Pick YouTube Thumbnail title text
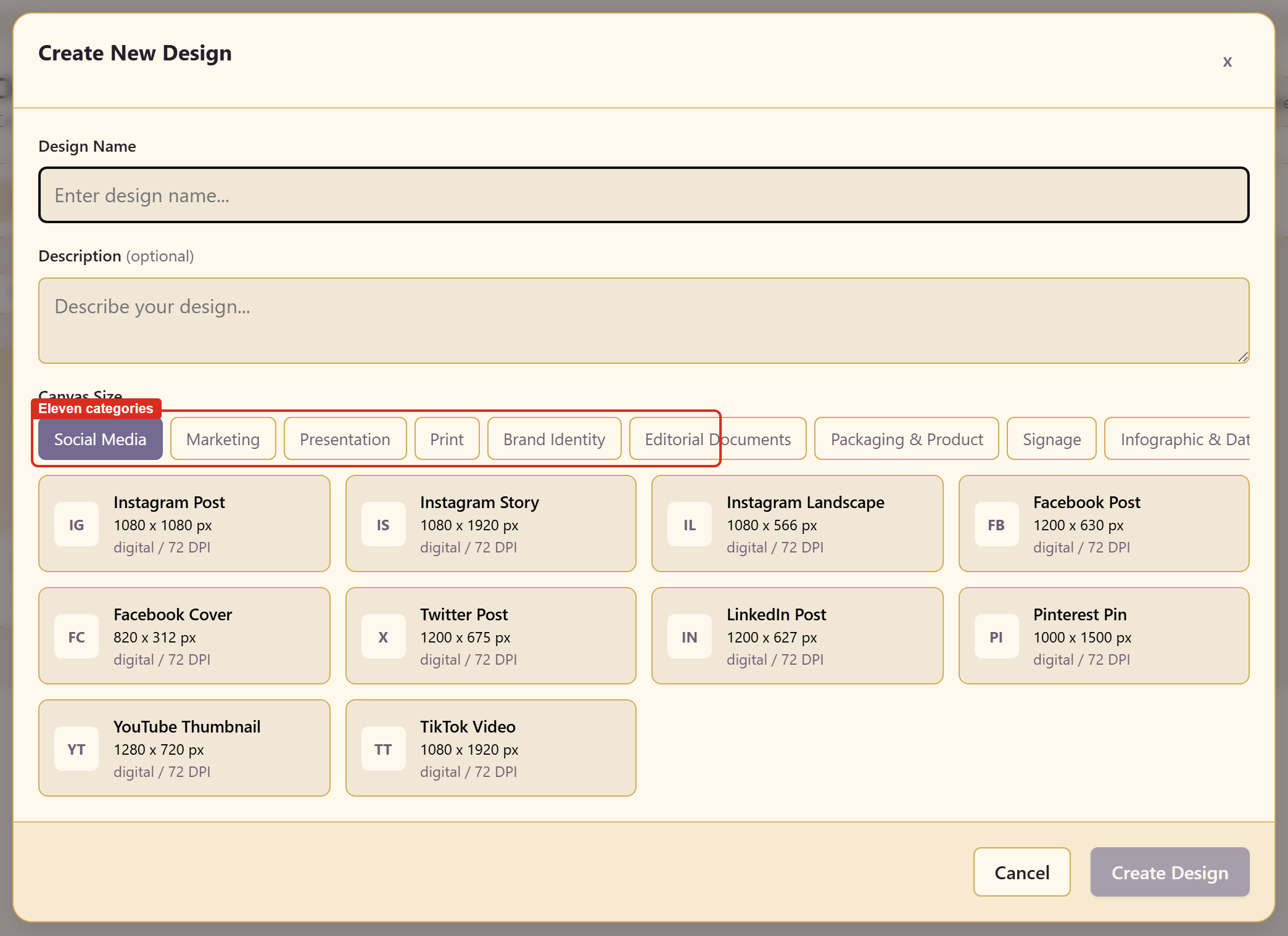The height and width of the screenshot is (936, 1288). click(187, 727)
